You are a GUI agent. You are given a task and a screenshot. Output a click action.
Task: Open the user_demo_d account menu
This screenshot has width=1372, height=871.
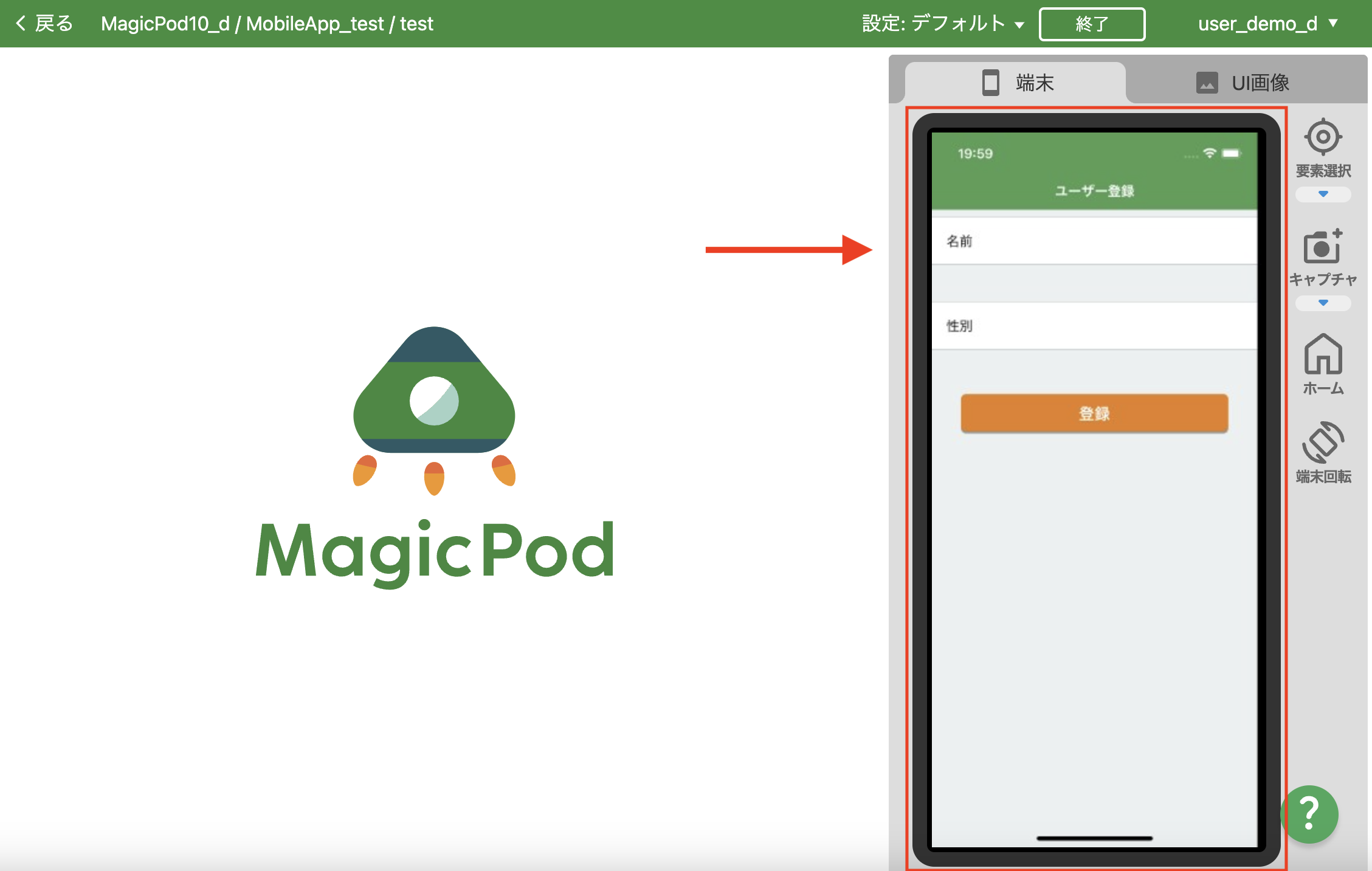coord(1268,24)
